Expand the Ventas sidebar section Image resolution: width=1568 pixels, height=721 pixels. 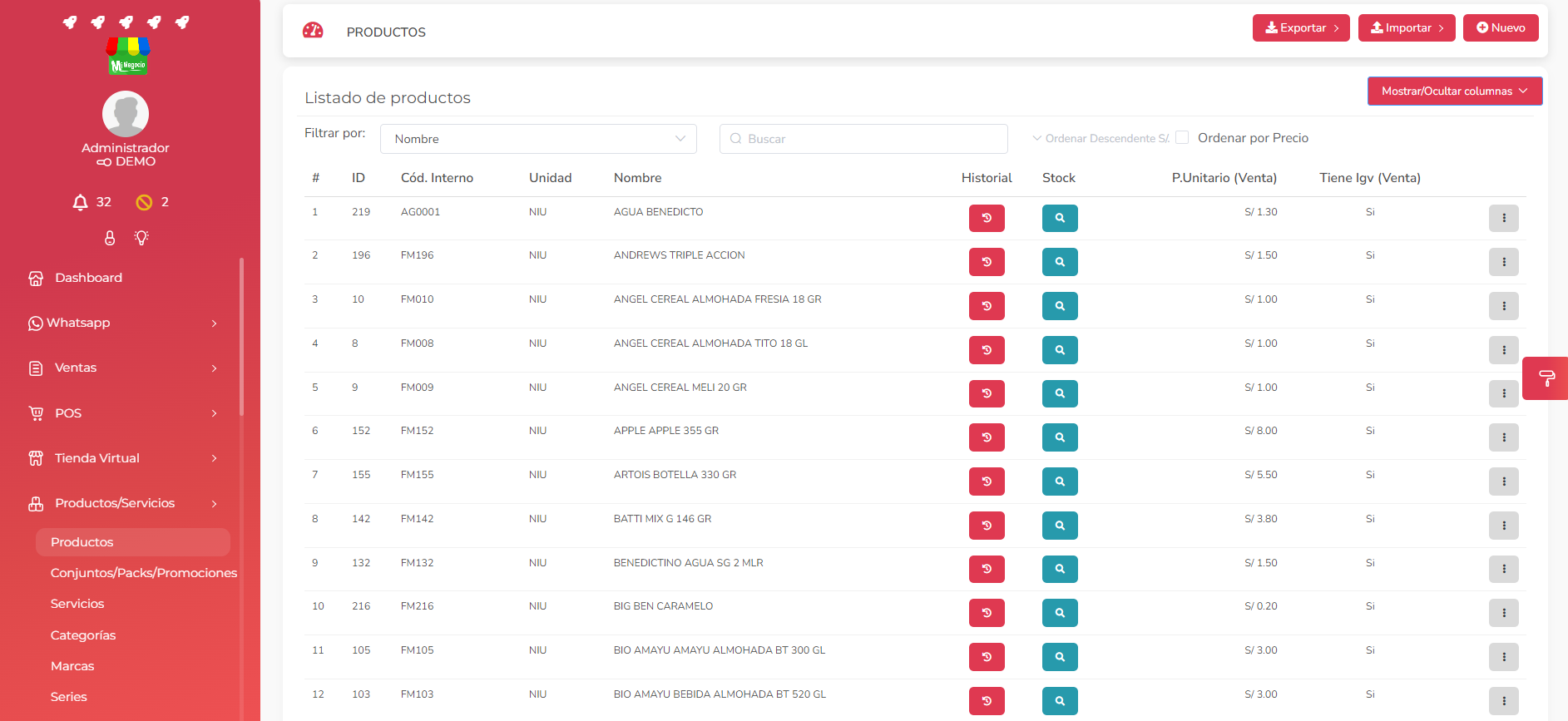pos(123,368)
